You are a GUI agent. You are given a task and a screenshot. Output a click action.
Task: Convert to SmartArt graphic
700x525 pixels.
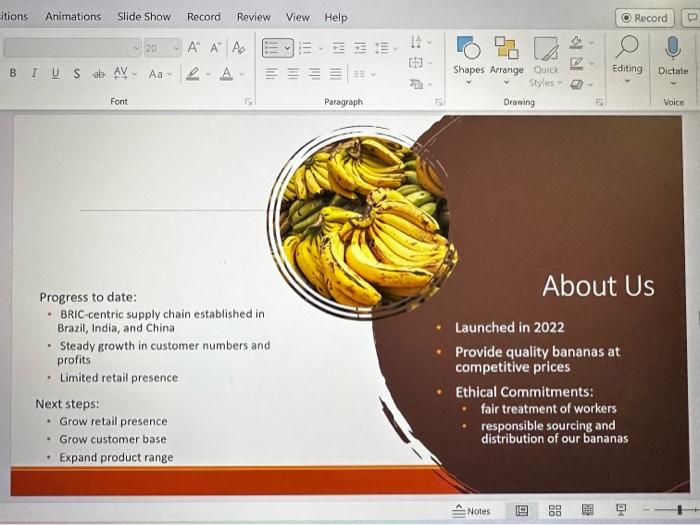(x=420, y=83)
